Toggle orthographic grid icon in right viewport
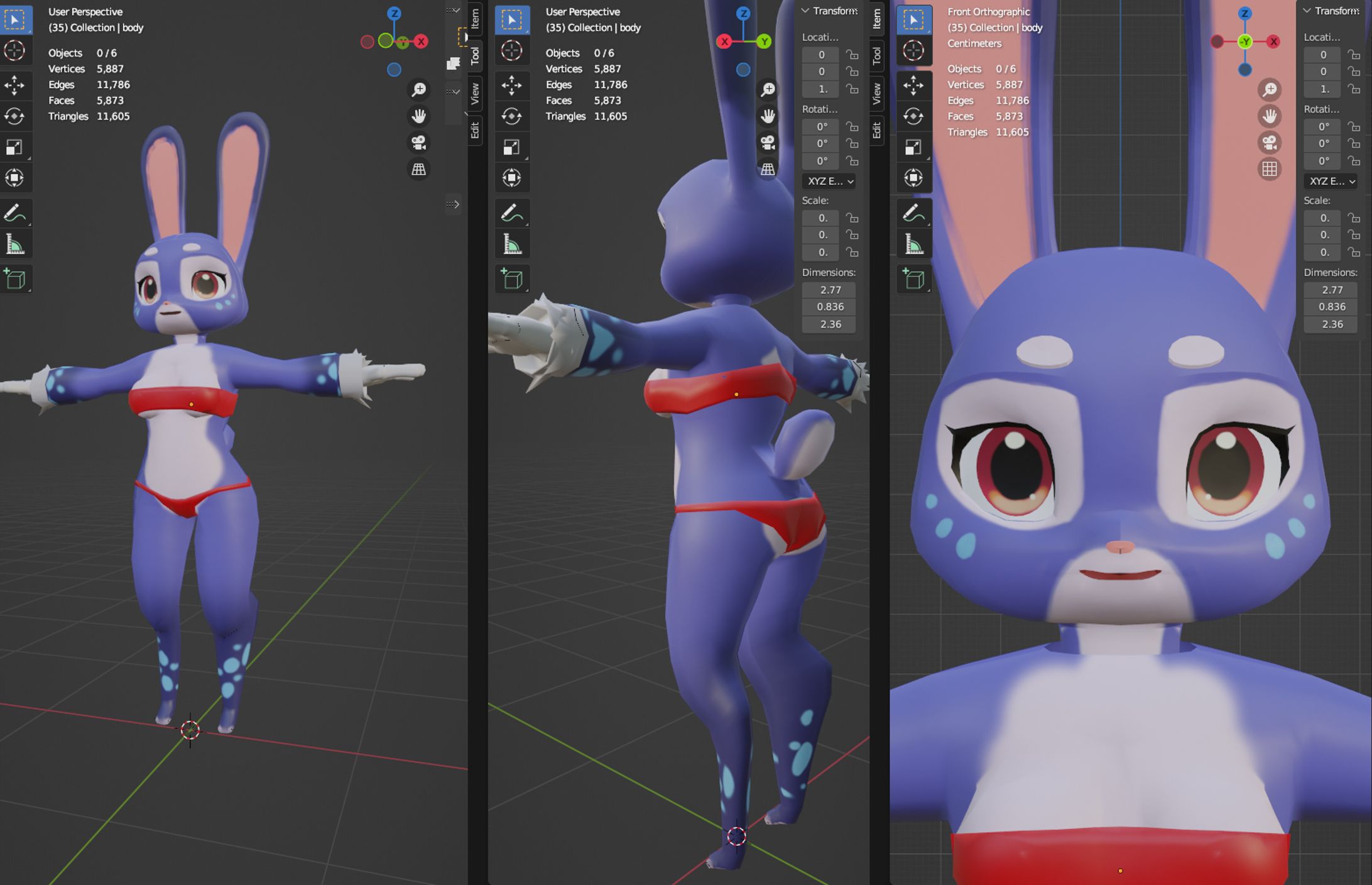This screenshot has height=885, width=1372. coord(1270,169)
